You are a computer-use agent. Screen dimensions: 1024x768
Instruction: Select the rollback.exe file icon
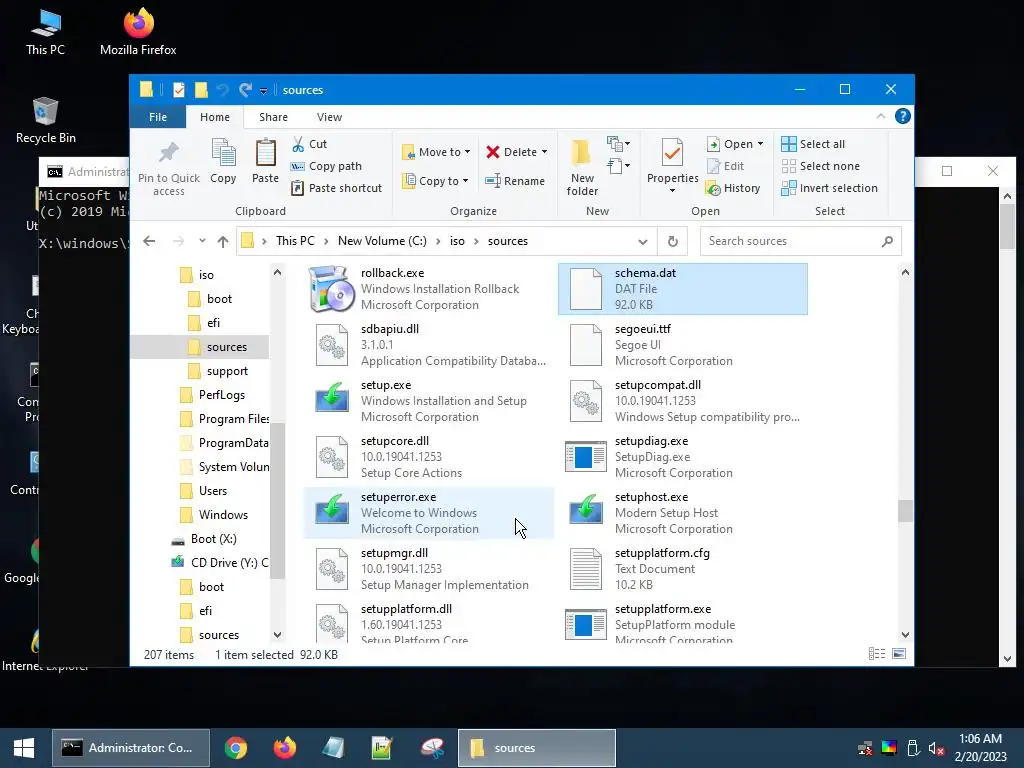pyautogui.click(x=332, y=289)
